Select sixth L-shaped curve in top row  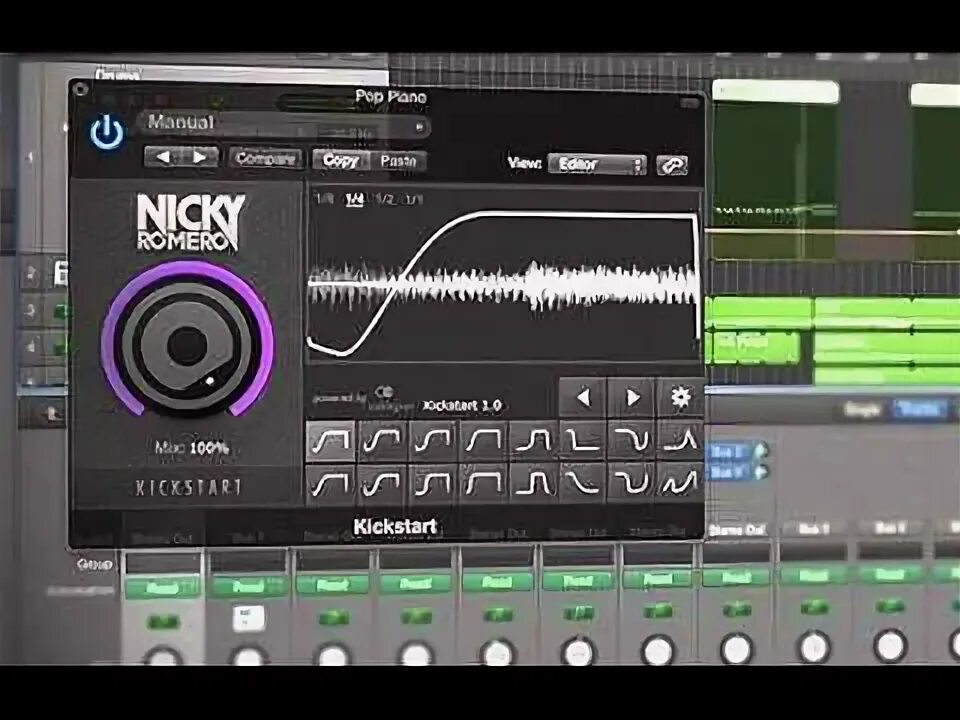pyautogui.click(x=582, y=441)
